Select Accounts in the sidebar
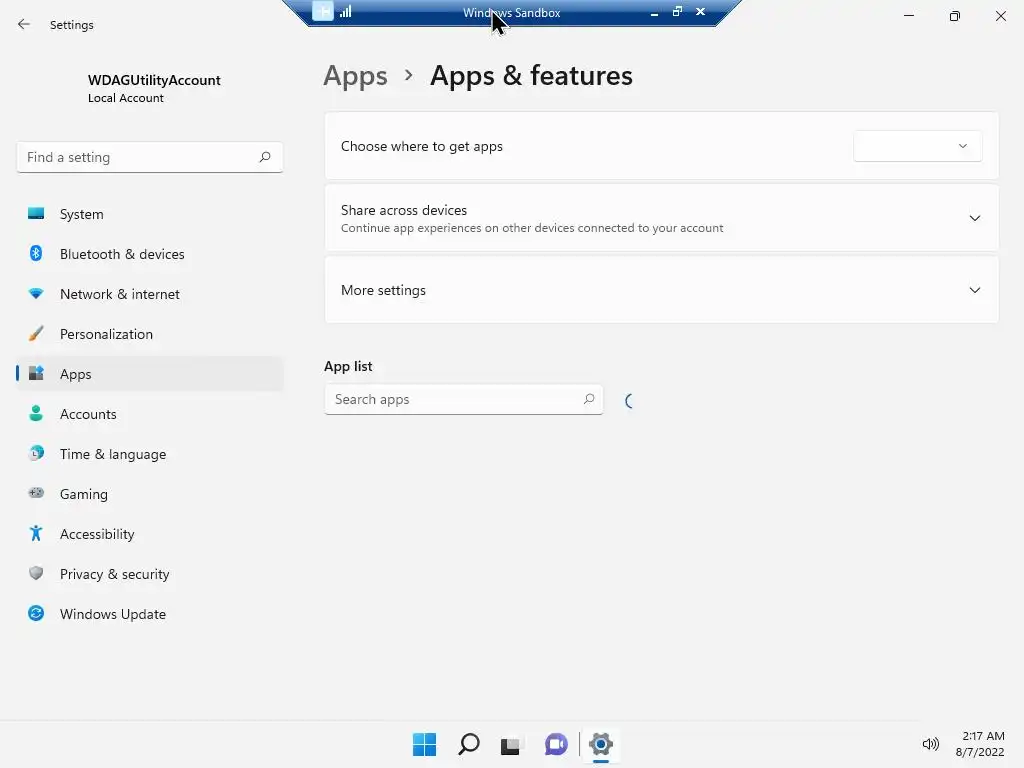 pos(150,414)
